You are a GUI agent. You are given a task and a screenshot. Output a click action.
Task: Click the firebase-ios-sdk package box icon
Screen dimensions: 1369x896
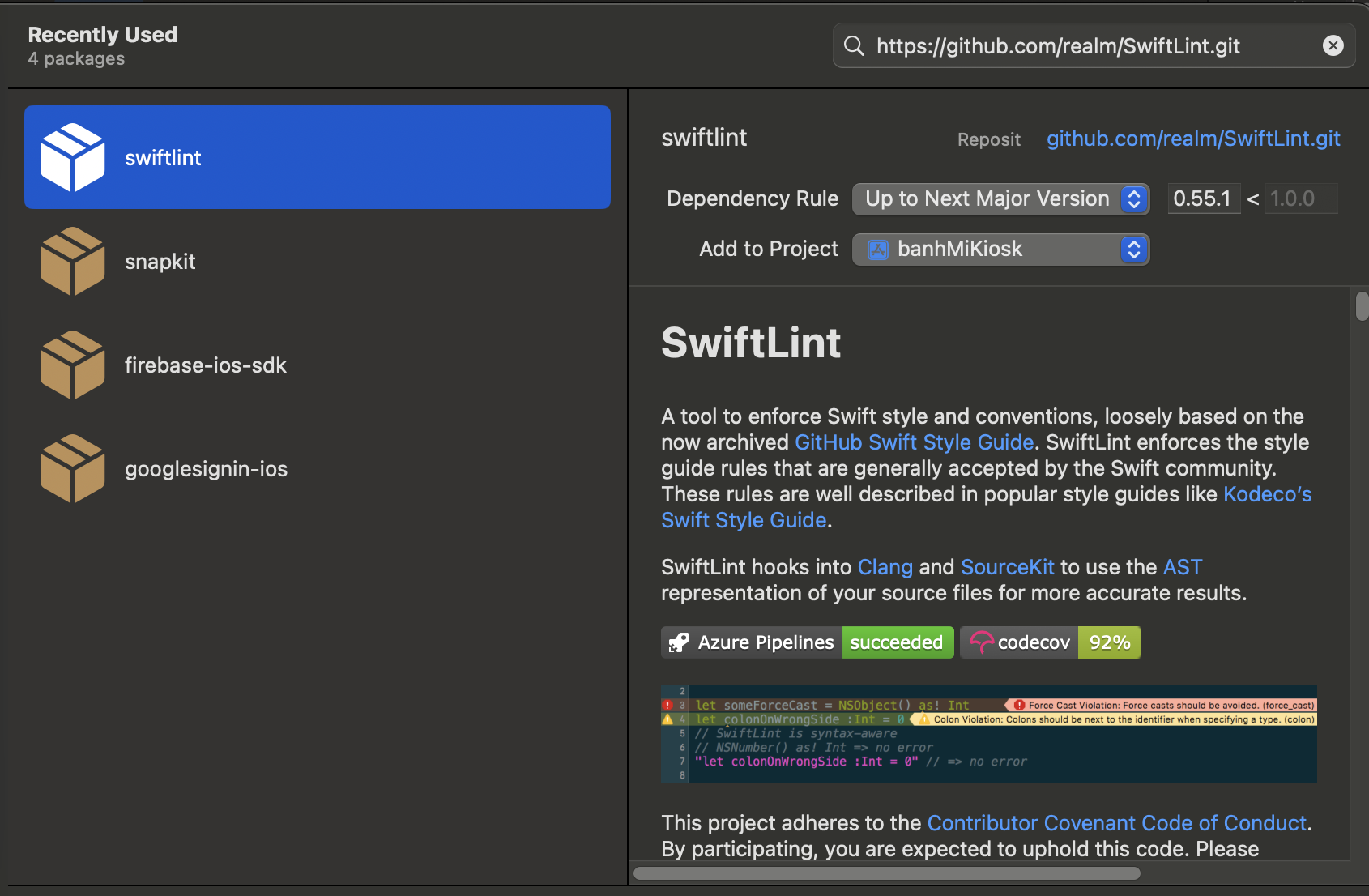pos(72,365)
